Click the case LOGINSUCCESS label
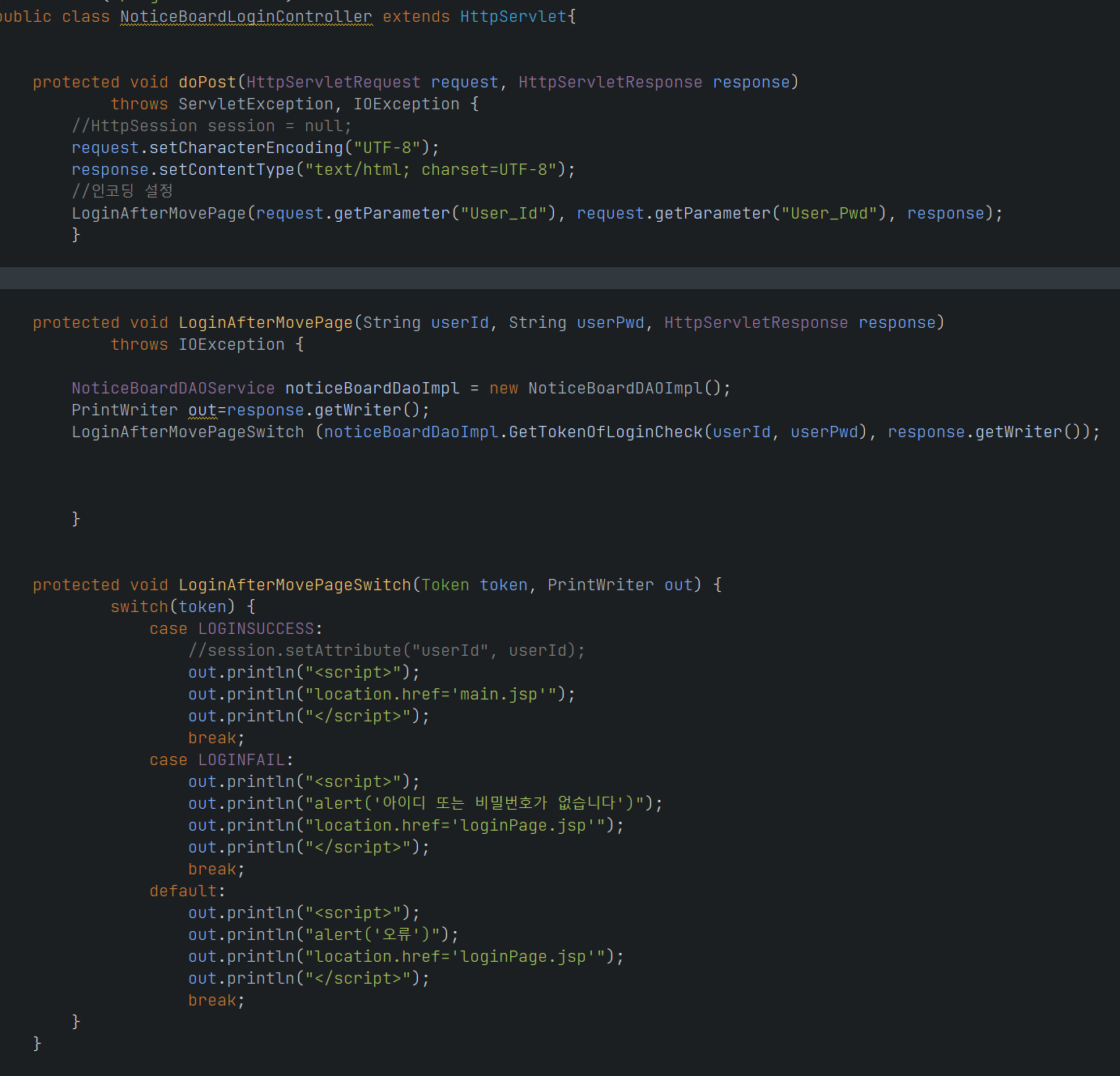Screen dimensions: 1120x1076 pos(236,628)
